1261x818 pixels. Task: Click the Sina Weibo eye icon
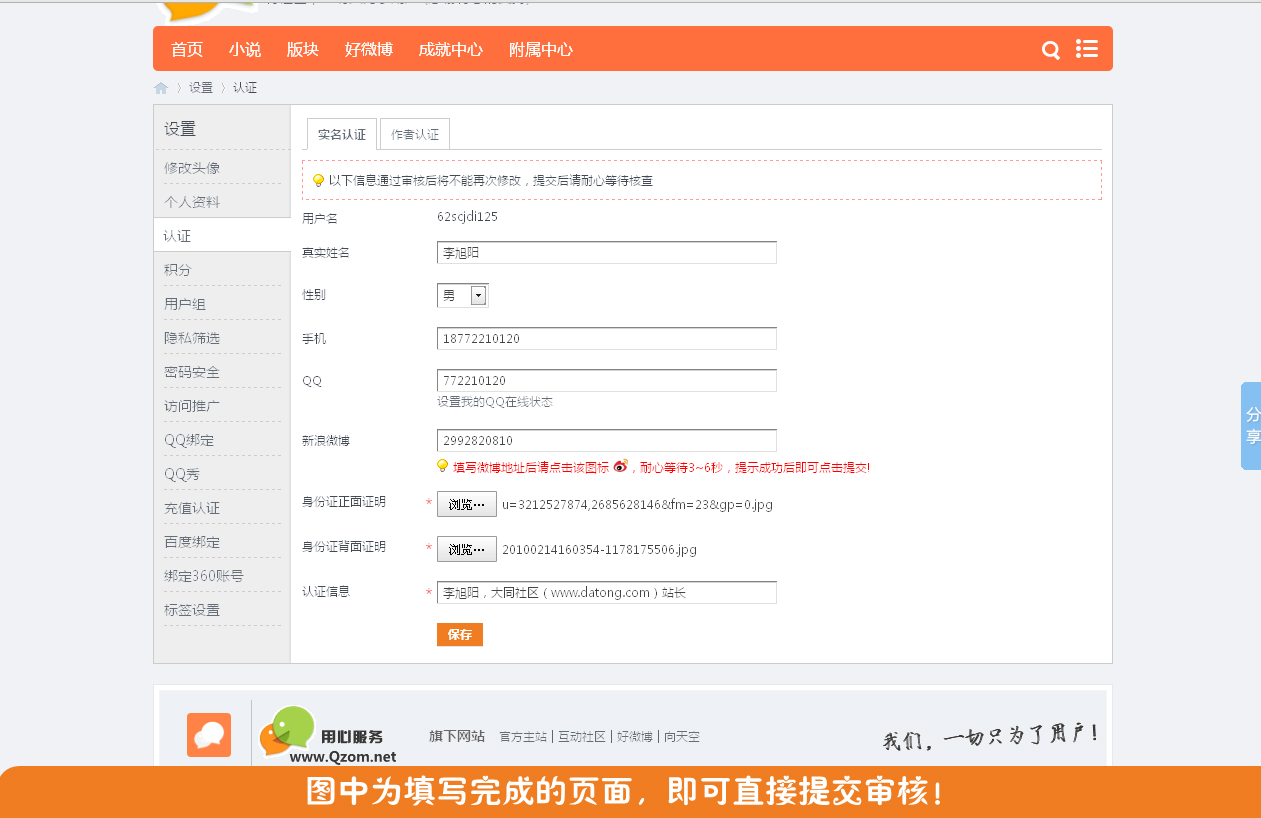[620, 466]
